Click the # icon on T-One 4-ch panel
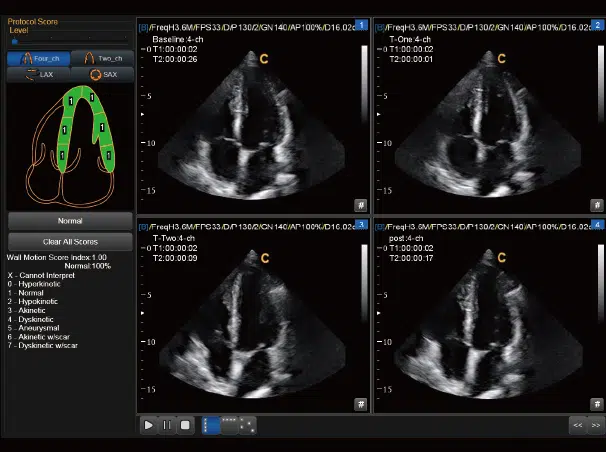The width and height of the screenshot is (606, 452). [x=597, y=204]
